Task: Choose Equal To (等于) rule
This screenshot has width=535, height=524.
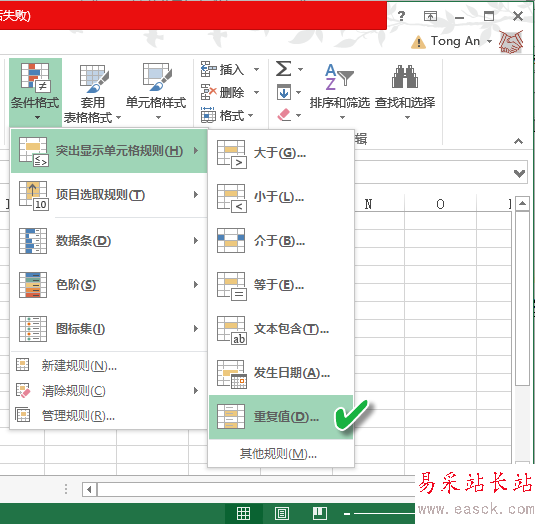Action: tap(281, 285)
